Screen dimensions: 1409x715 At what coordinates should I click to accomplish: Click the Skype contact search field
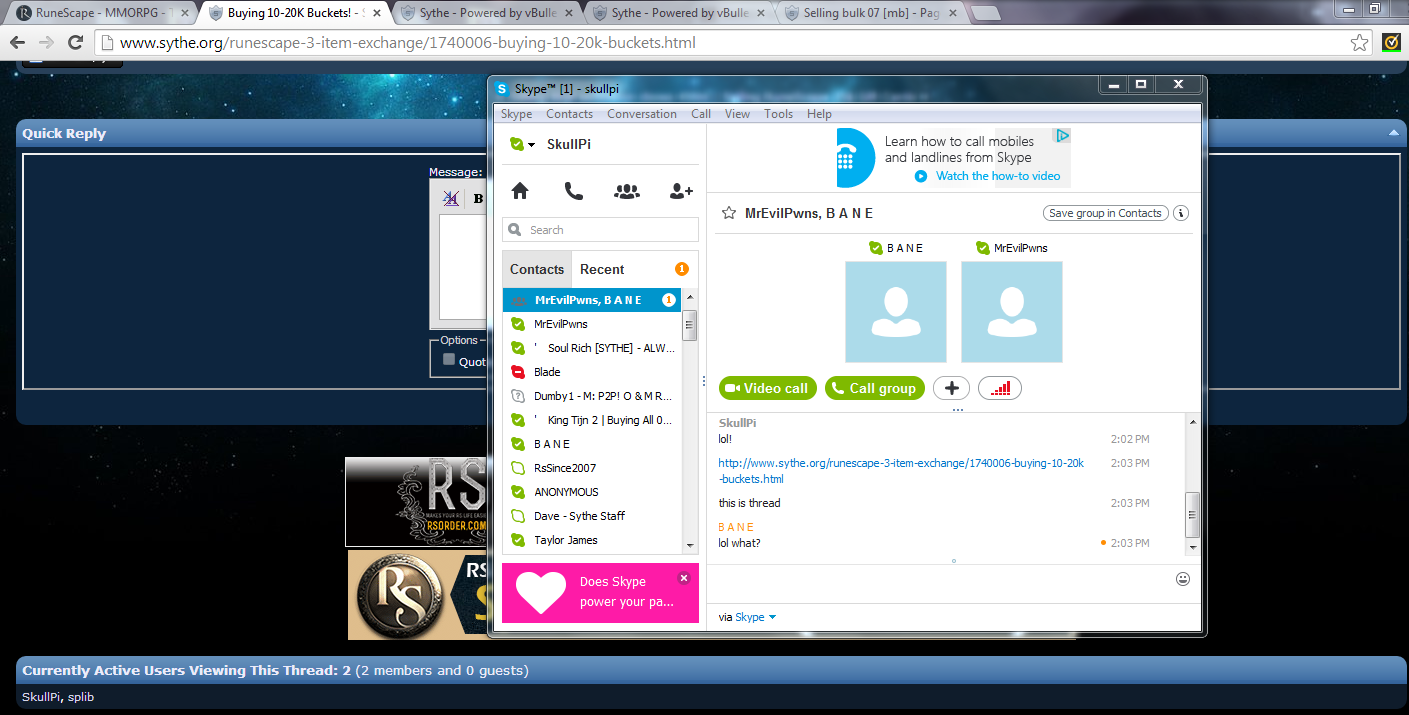click(600, 230)
